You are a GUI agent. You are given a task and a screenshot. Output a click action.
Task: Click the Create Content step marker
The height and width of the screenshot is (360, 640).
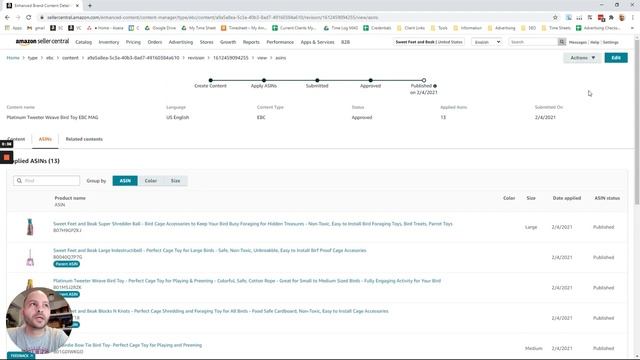click(x=211, y=80)
